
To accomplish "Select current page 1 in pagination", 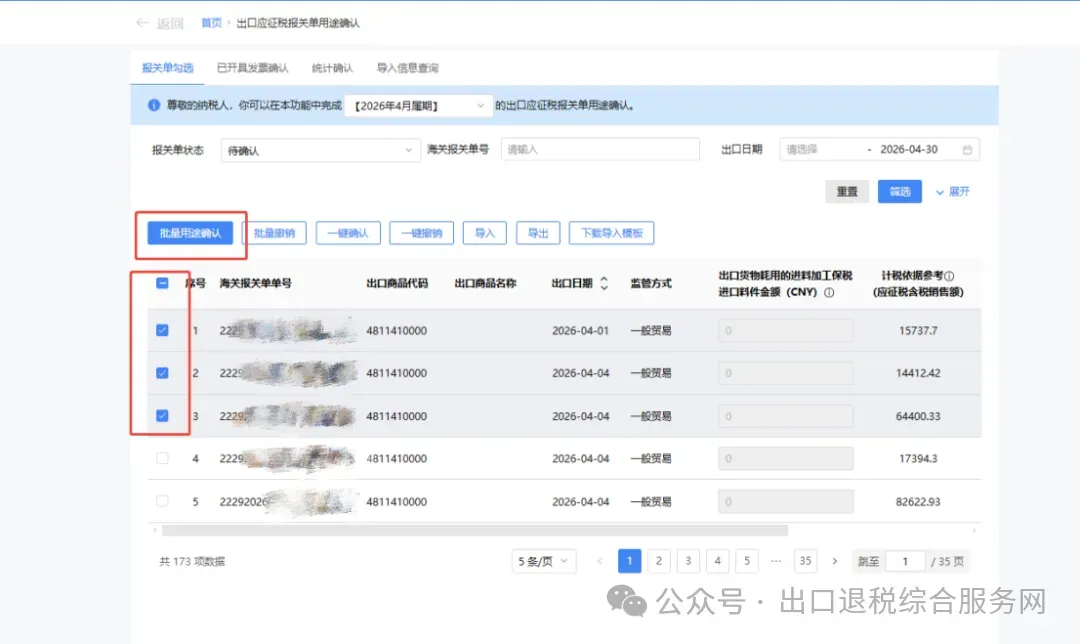I will pos(630,561).
